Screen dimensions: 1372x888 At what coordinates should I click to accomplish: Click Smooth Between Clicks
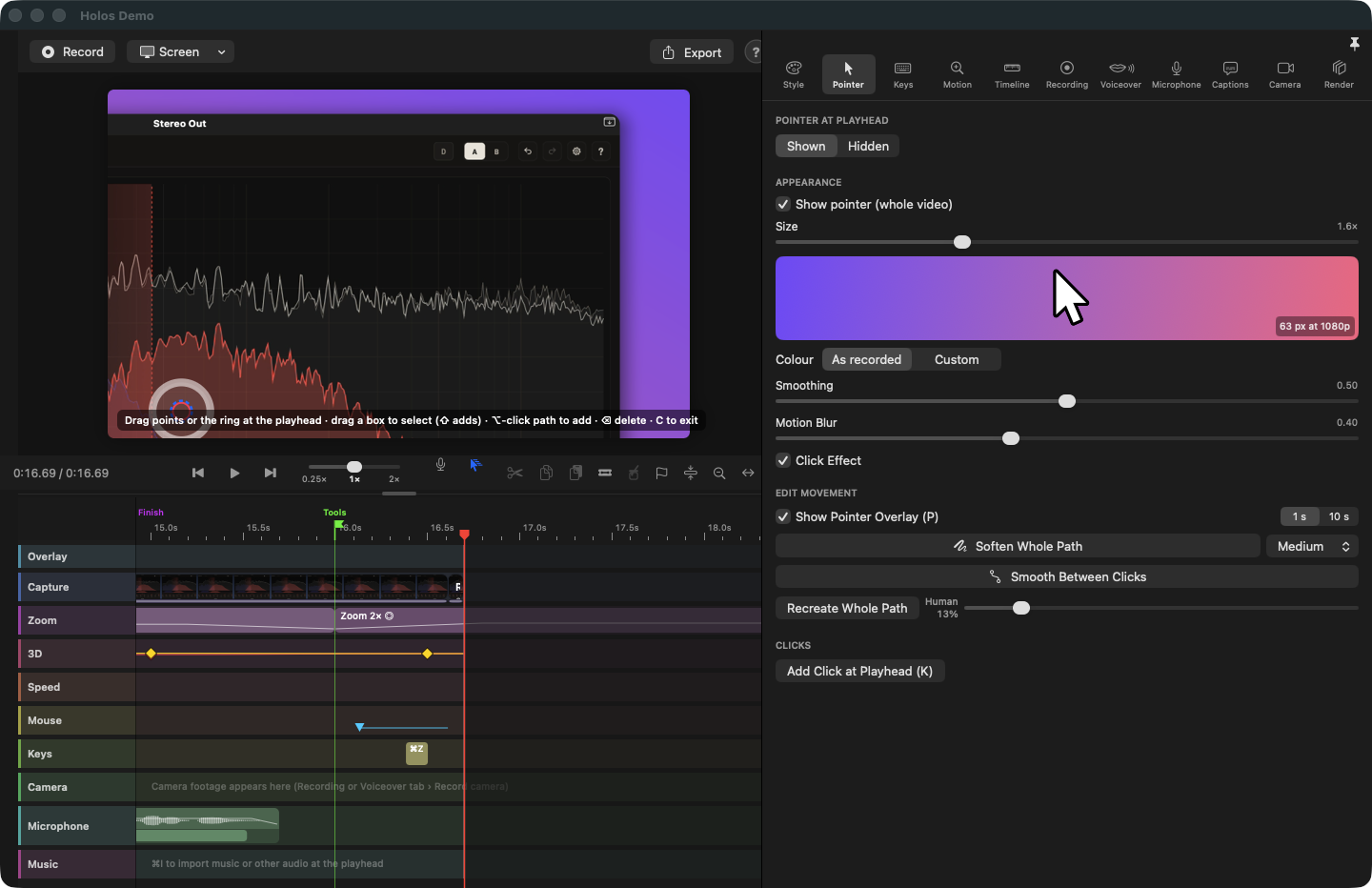pyautogui.click(x=1067, y=576)
